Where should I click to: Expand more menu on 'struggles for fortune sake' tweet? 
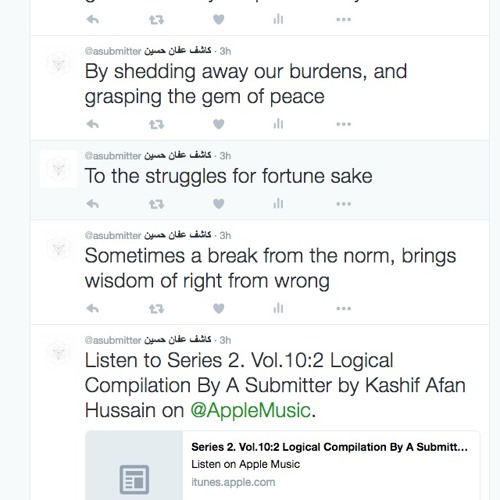(344, 204)
